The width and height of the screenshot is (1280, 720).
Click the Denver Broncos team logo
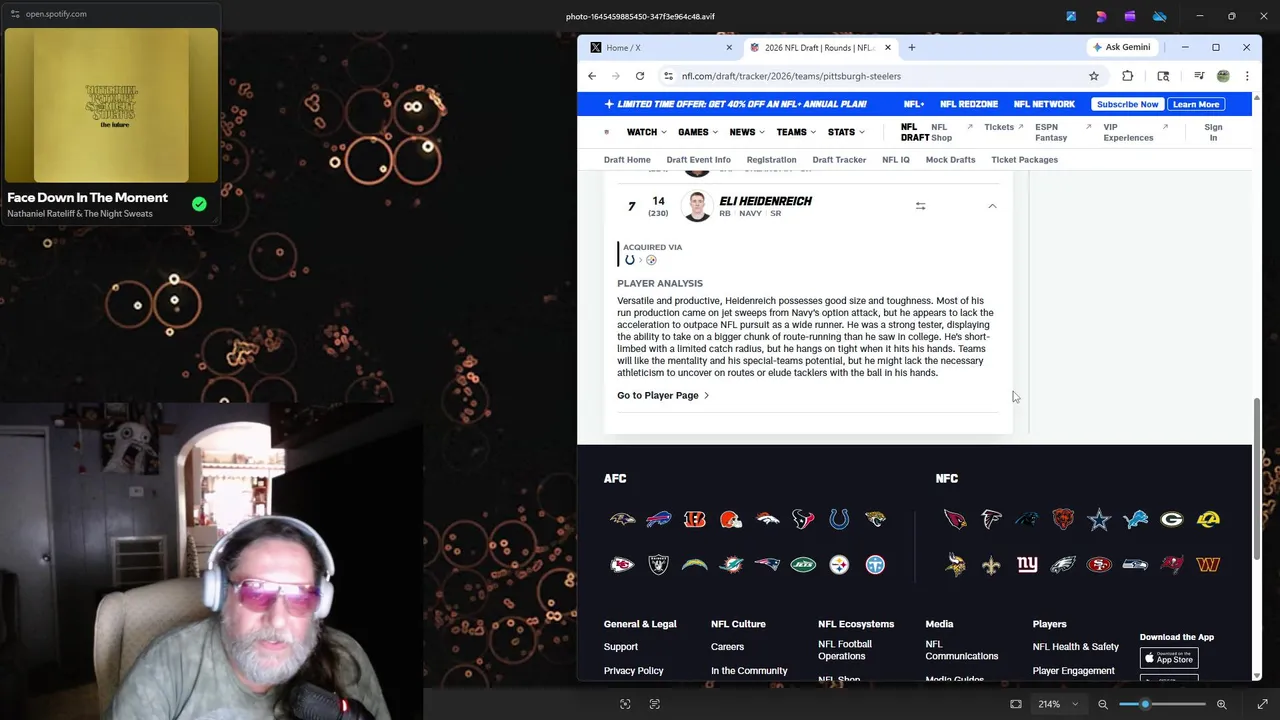point(767,519)
